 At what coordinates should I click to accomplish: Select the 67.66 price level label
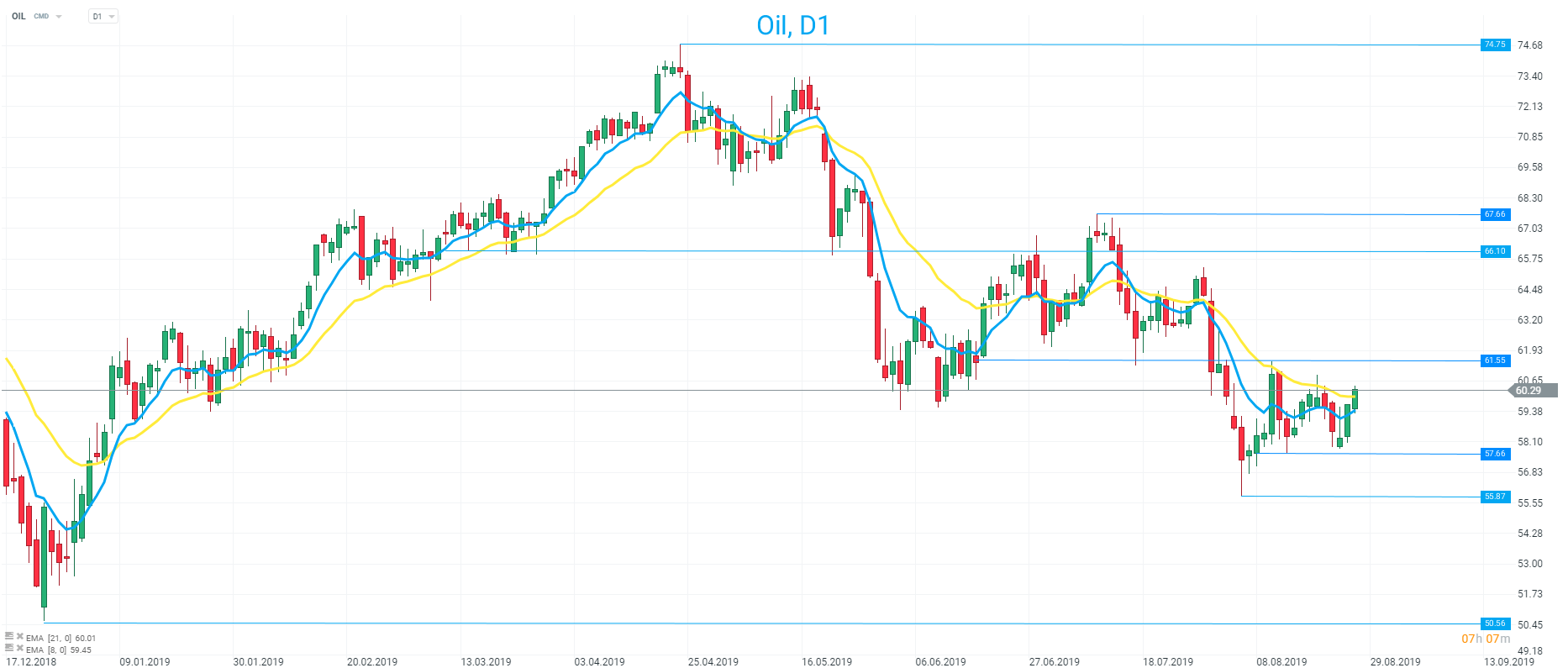(x=1495, y=214)
